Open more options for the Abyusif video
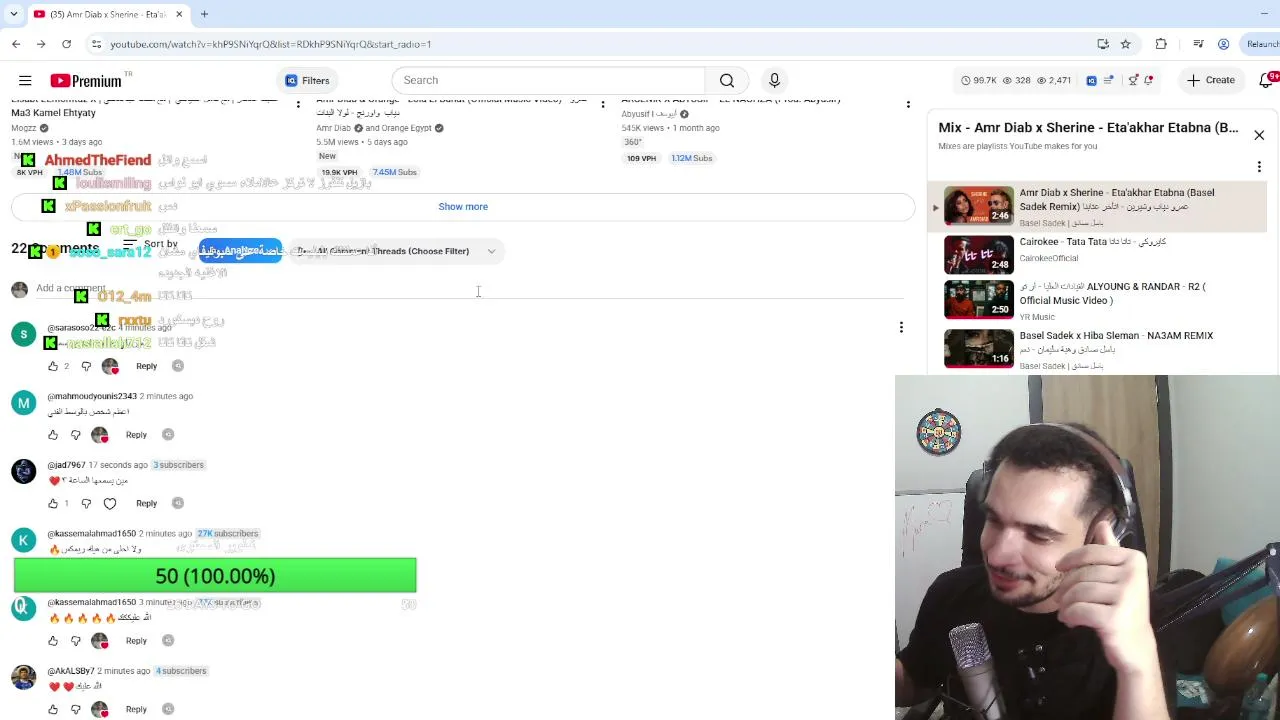 pos(908,104)
